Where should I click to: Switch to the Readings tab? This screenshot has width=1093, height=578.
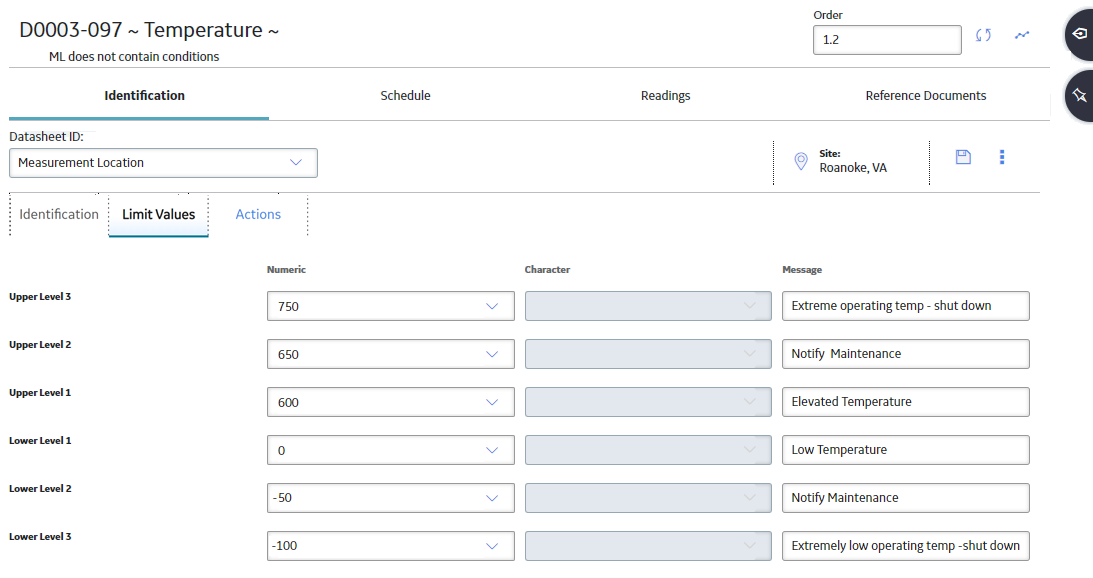(665, 96)
